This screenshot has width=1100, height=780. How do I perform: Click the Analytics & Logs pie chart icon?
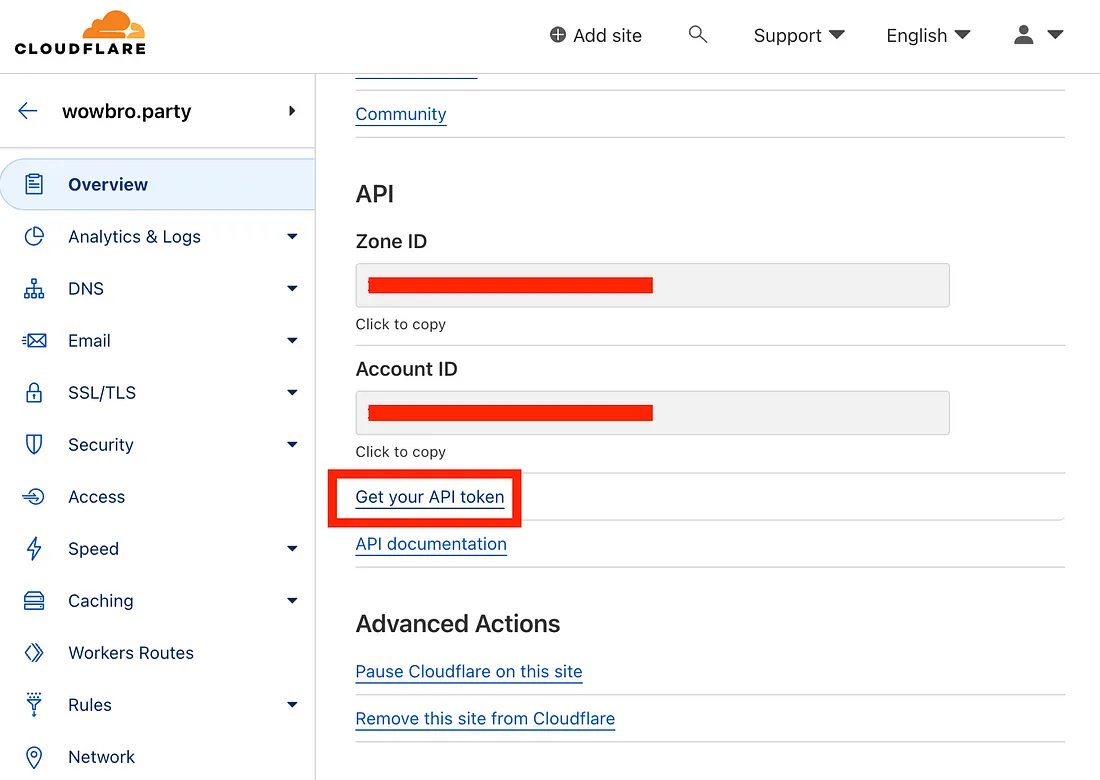[x=34, y=236]
